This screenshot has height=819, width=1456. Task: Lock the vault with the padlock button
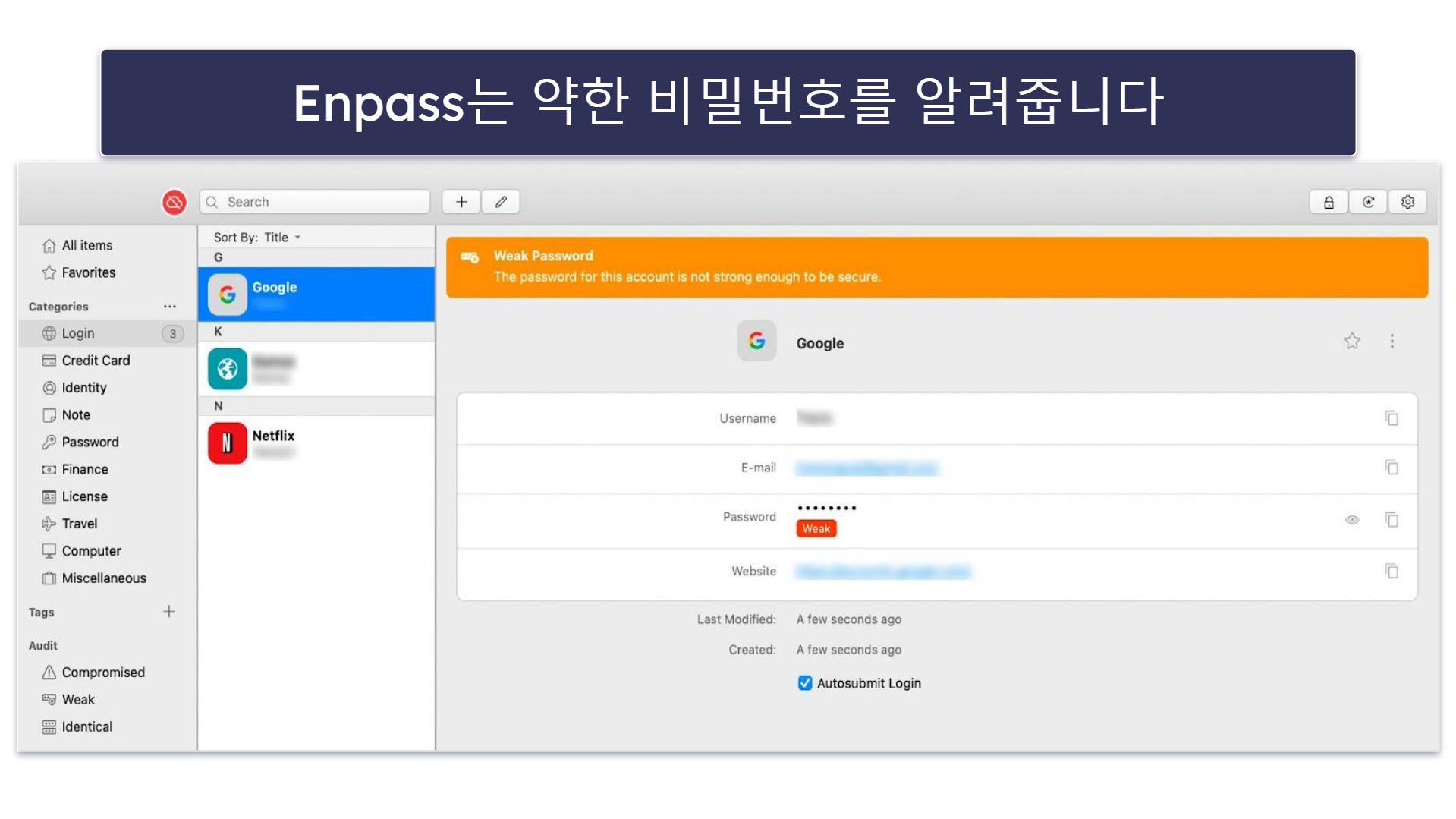coord(1329,202)
